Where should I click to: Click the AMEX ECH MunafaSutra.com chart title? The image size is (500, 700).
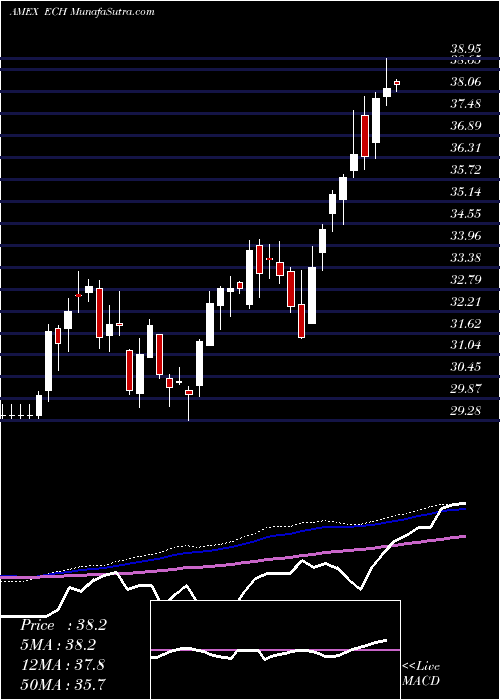click(82, 12)
